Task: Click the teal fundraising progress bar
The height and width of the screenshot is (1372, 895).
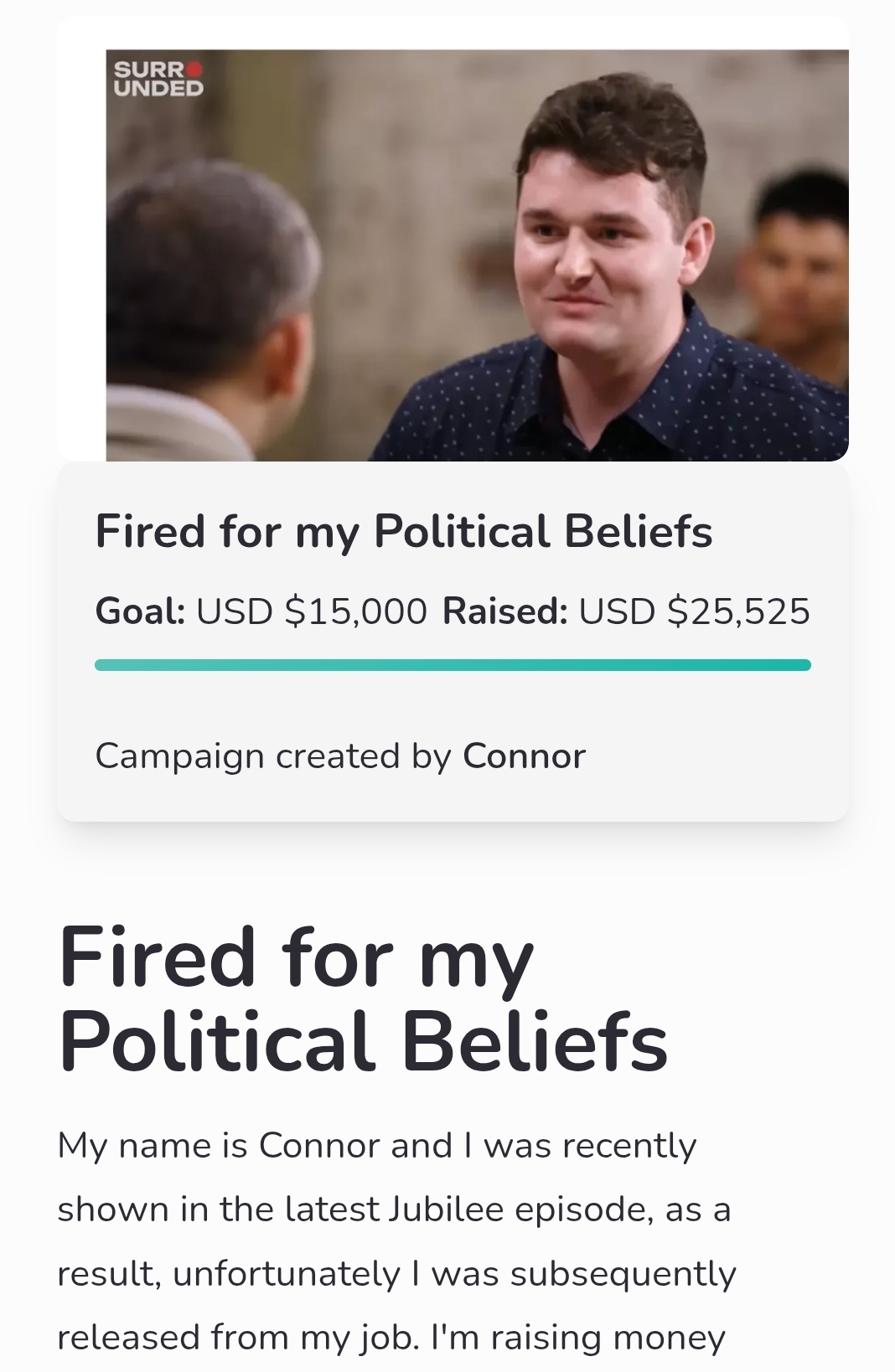Action: (x=453, y=665)
